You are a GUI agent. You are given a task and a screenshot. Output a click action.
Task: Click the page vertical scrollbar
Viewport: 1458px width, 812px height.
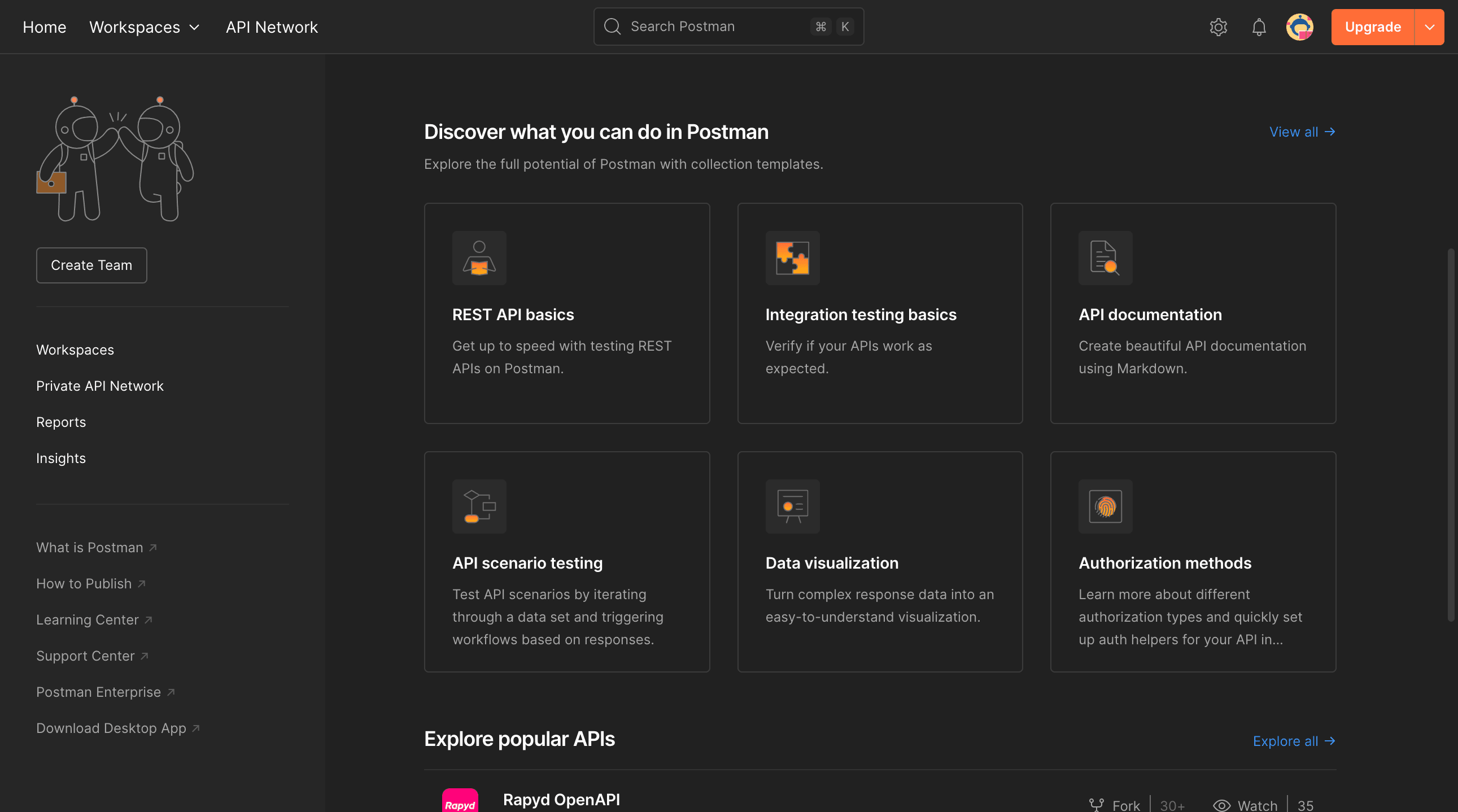click(x=1451, y=435)
